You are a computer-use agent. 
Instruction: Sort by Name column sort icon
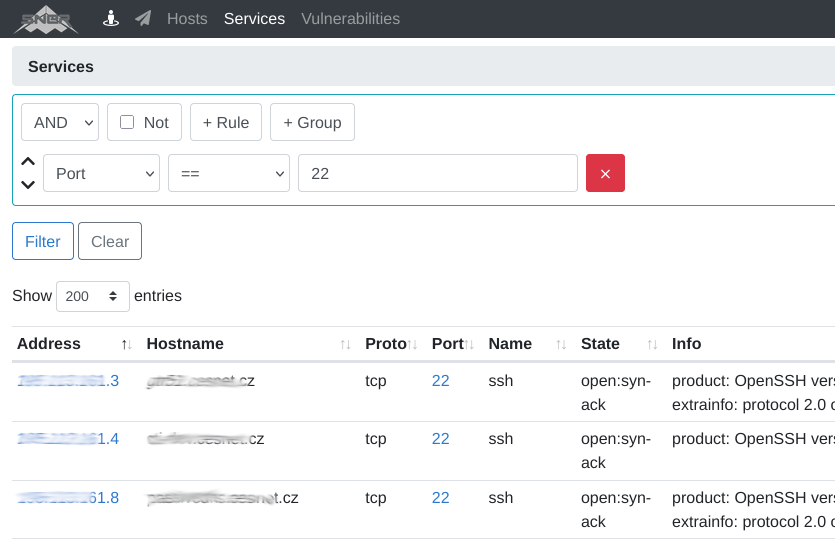[x=561, y=344]
